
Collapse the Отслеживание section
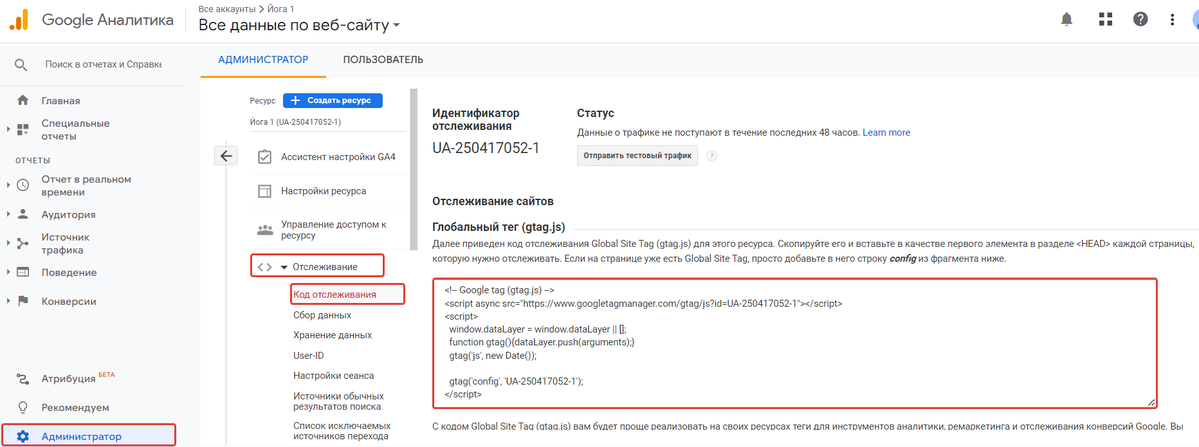284,267
